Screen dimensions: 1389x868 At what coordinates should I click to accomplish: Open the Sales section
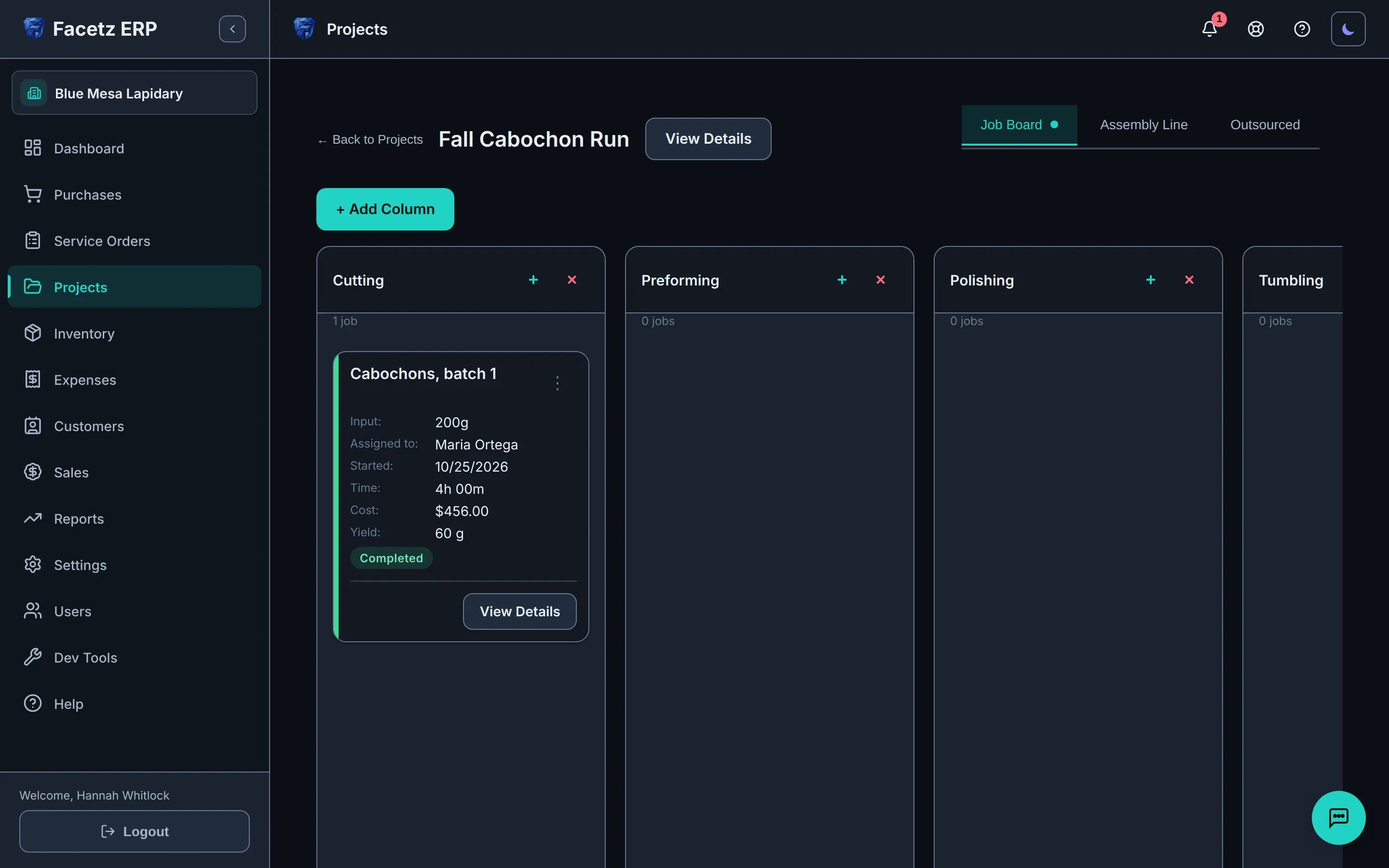tap(134, 473)
